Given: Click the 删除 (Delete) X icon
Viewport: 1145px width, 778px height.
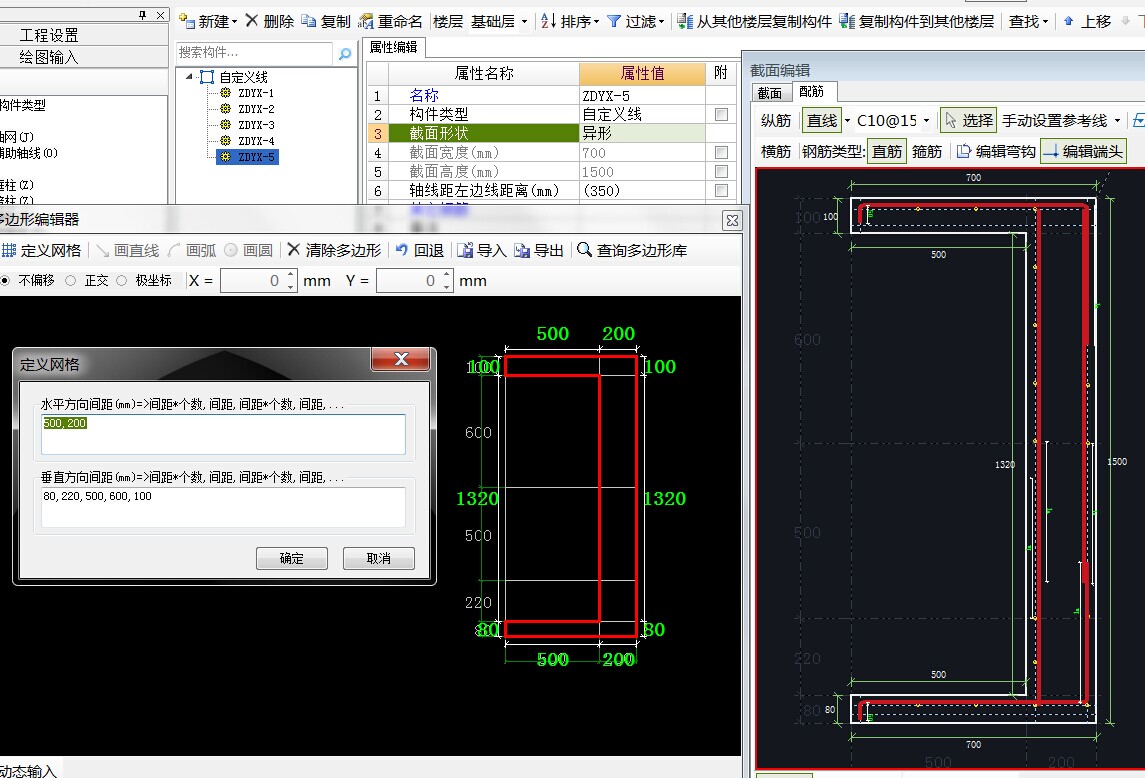Looking at the screenshot, I should [252, 20].
